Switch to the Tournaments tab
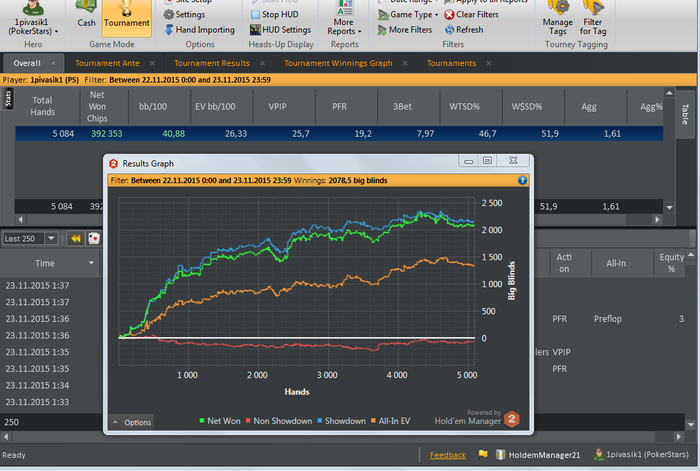 click(x=451, y=63)
